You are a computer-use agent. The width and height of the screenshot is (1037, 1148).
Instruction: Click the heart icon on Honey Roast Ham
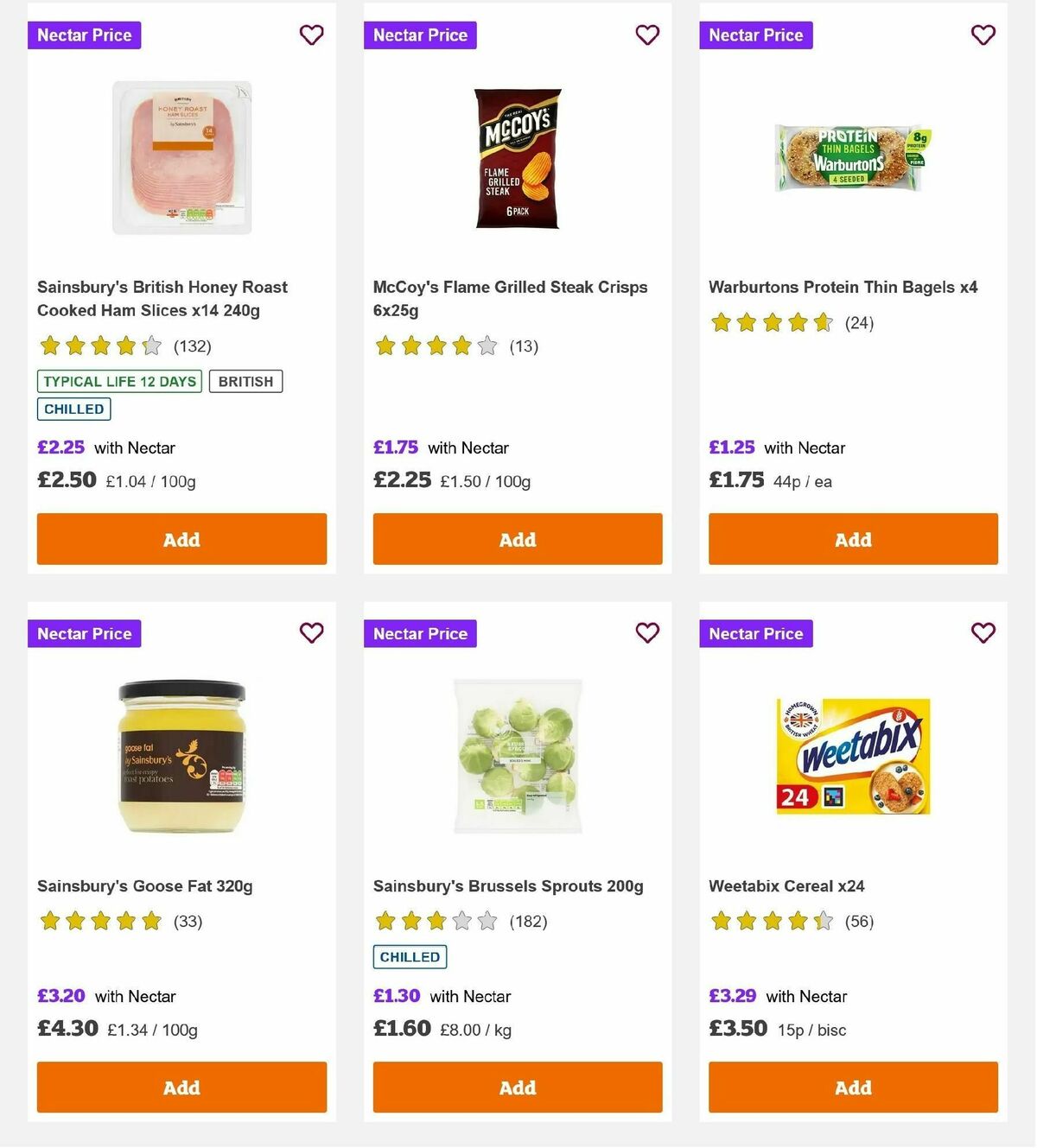click(x=311, y=35)
